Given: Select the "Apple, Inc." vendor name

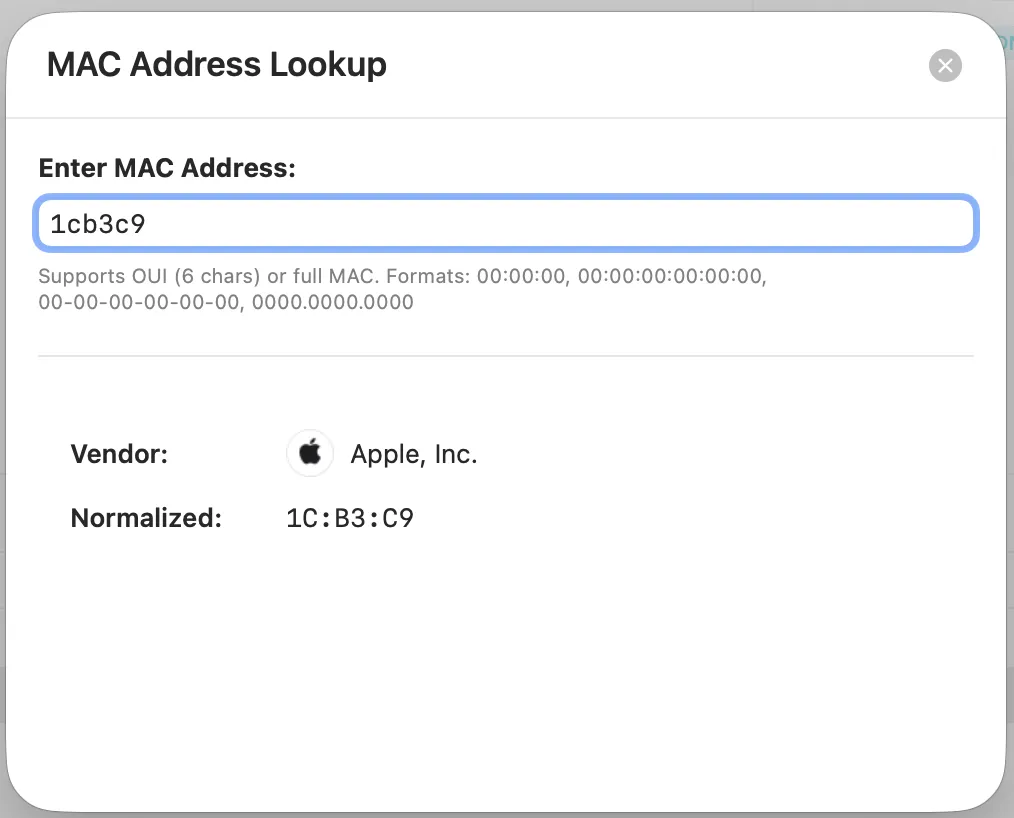Looking at the screenshot, I should 414,455.
